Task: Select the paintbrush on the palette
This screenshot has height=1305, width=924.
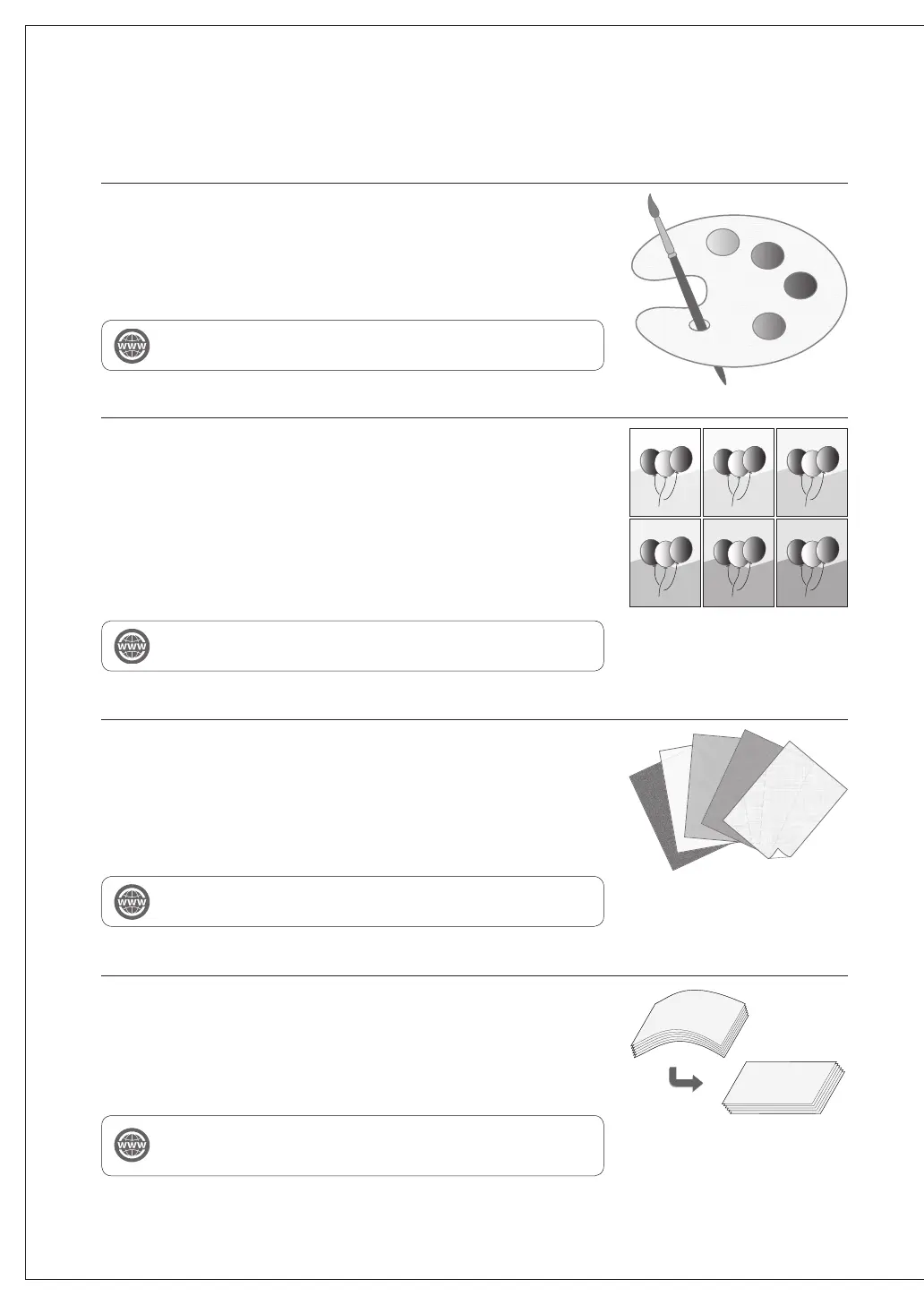Action: [x=686, y=290]
